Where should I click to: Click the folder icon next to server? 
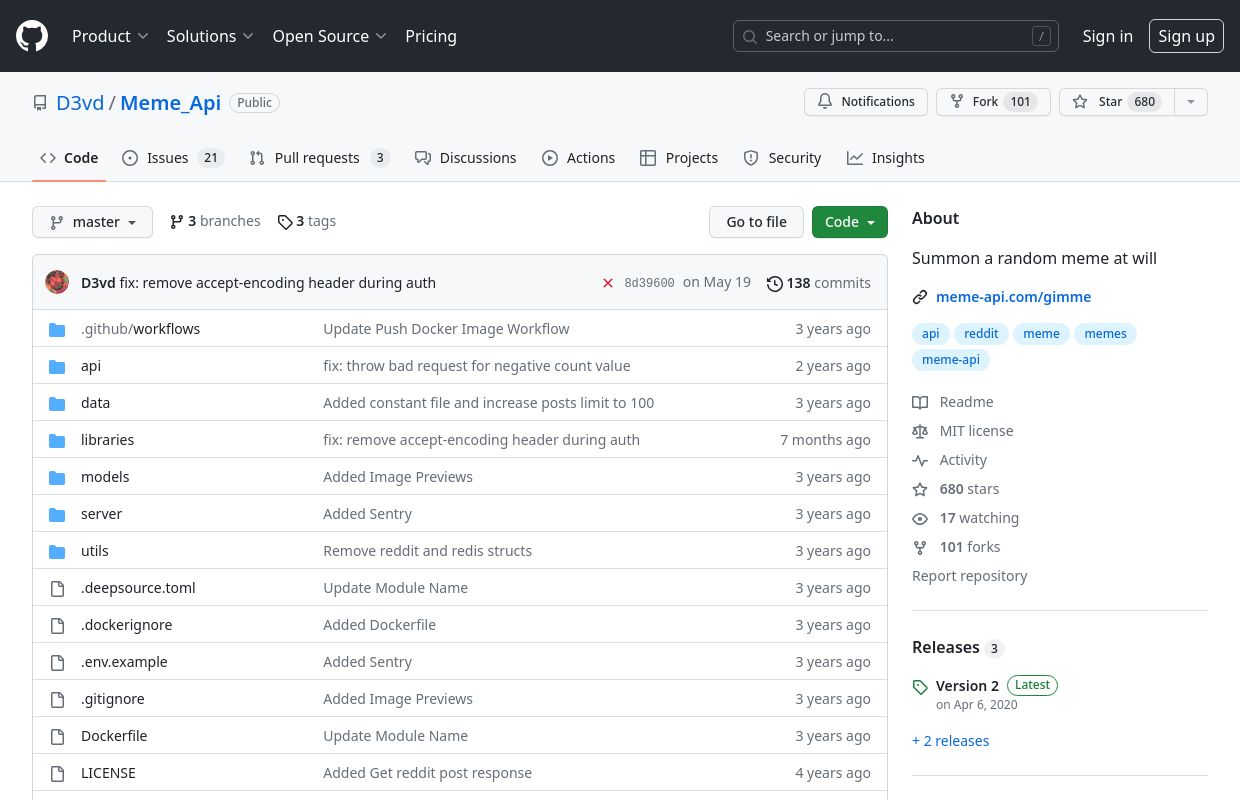[57, 514]
